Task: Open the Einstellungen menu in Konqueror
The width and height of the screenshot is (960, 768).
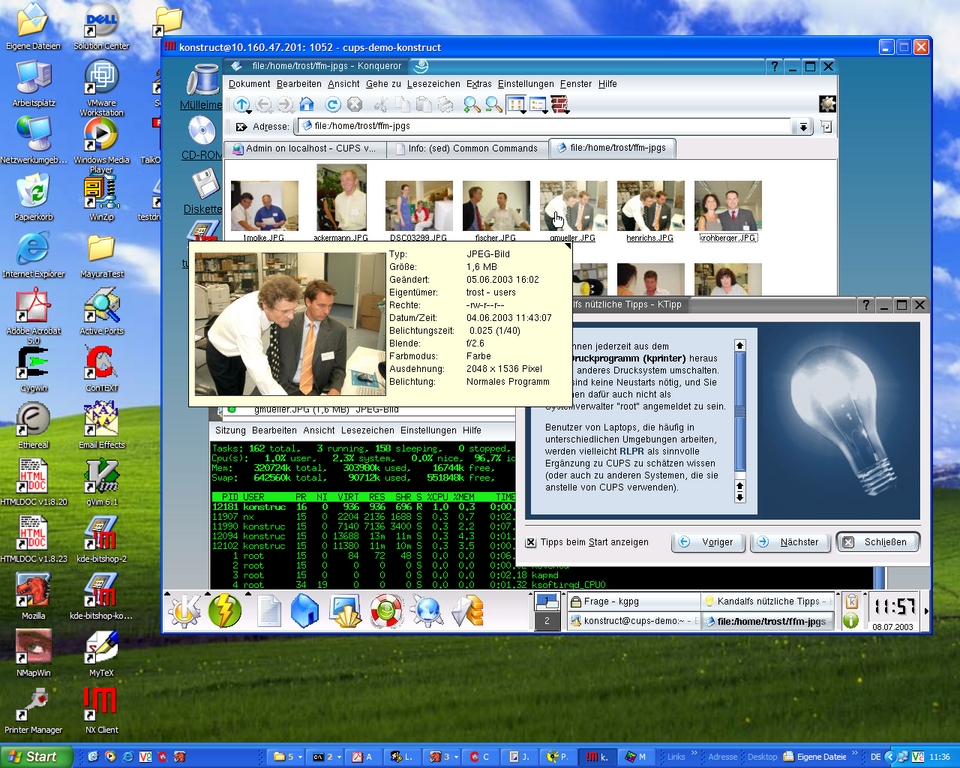Action: [x=525, y=84]
